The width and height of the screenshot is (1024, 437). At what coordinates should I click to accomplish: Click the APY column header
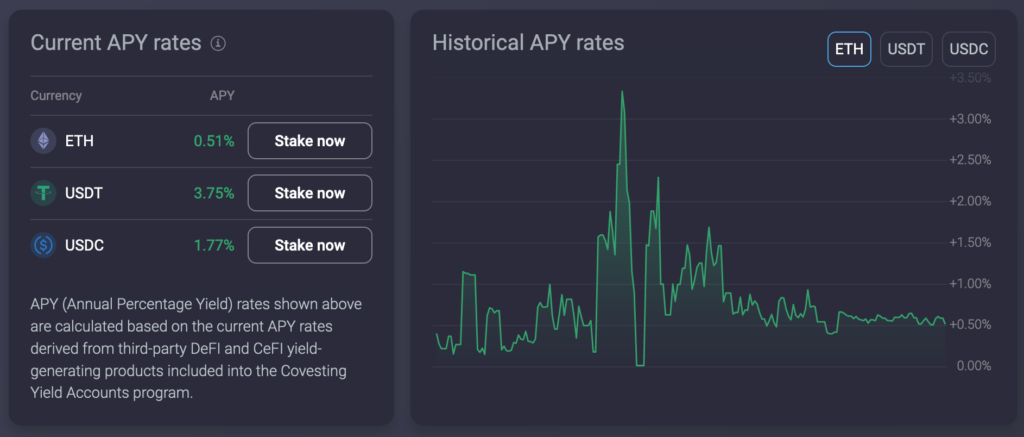221,96
